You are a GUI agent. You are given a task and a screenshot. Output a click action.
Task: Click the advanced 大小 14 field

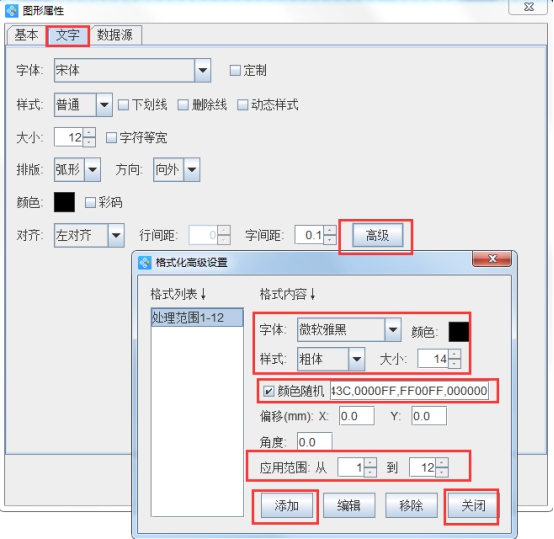click(433, 359)
